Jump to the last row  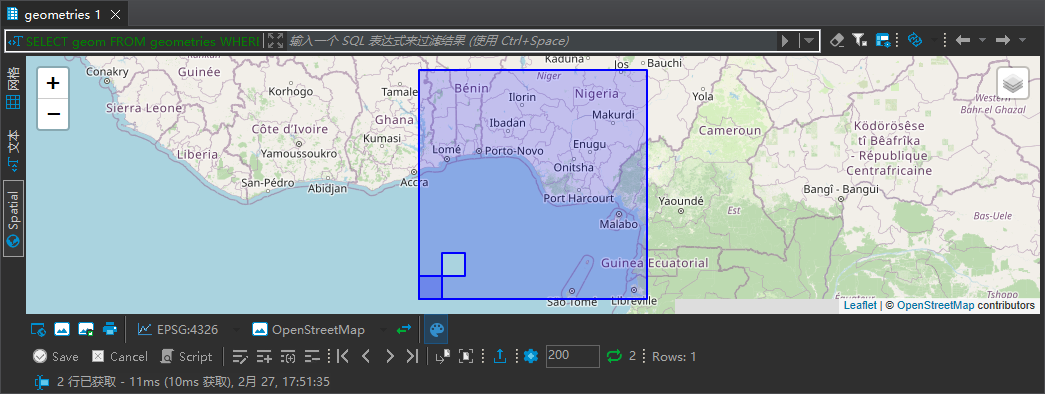(x=413, y=357)
